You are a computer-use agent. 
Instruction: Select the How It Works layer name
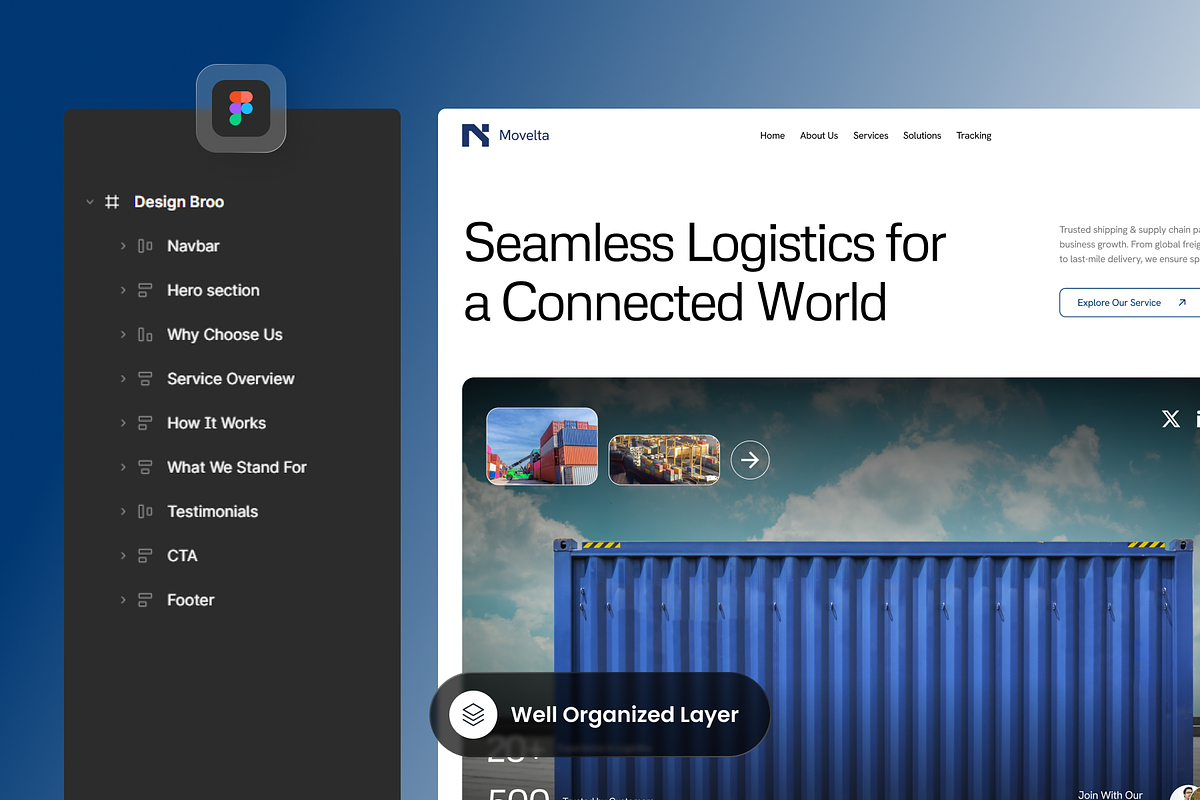coord(216,423)
